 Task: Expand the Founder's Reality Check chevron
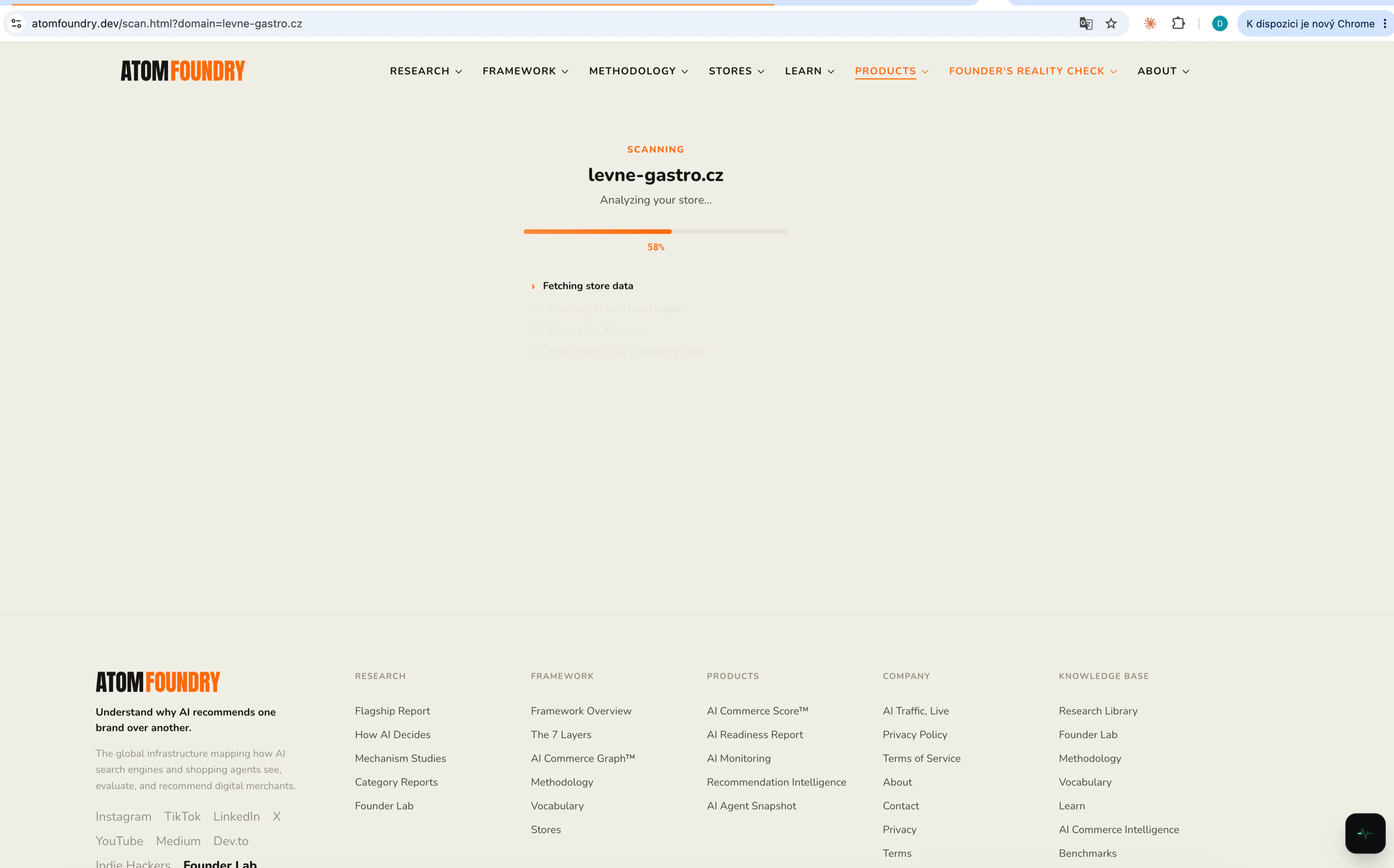click(1113, 72)
